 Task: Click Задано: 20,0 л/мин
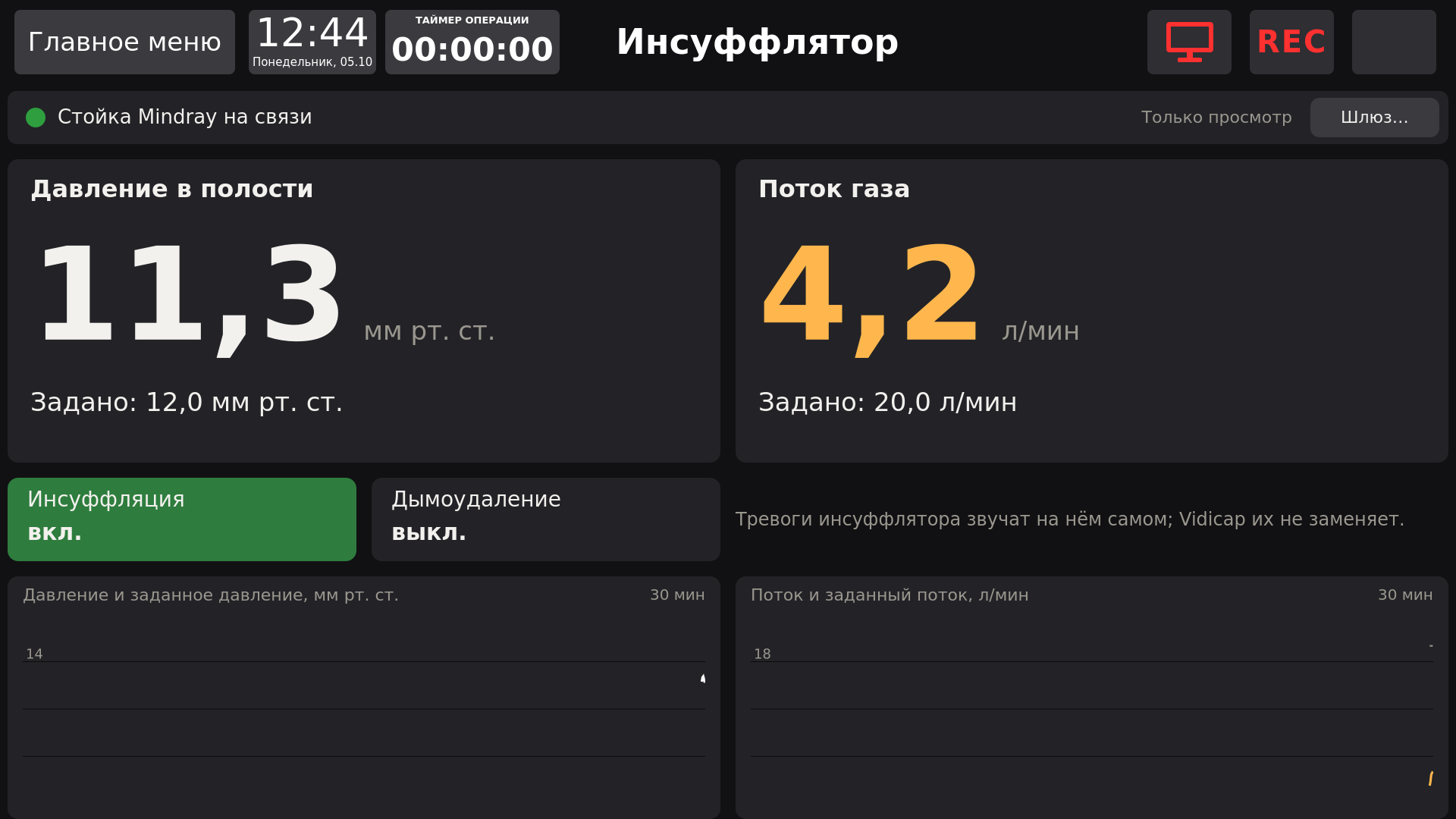pyautogui.click(x=887, y=402)
